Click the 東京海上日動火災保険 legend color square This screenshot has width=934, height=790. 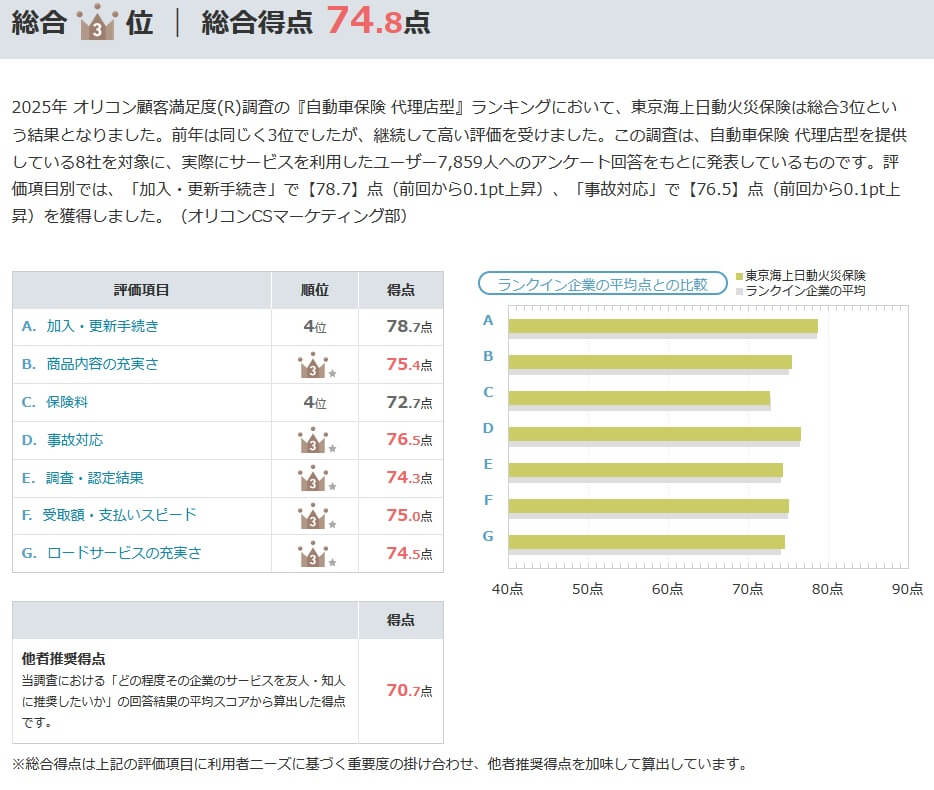739,275
